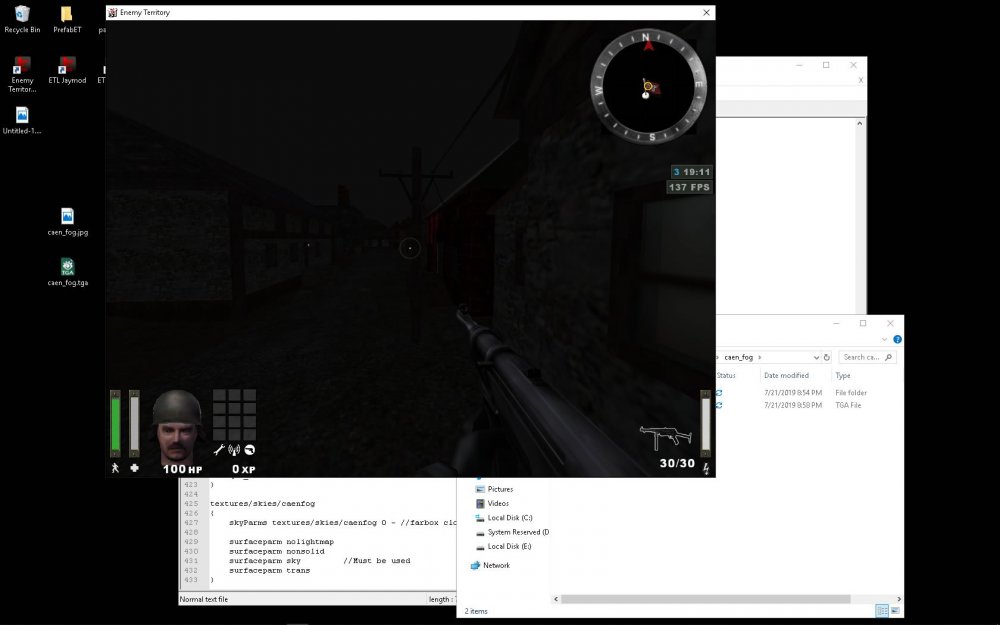This screenshot has height=625, width=1000.
Task: Open the Recycle Bin desktop icon
Action: [x=22, y=19]
